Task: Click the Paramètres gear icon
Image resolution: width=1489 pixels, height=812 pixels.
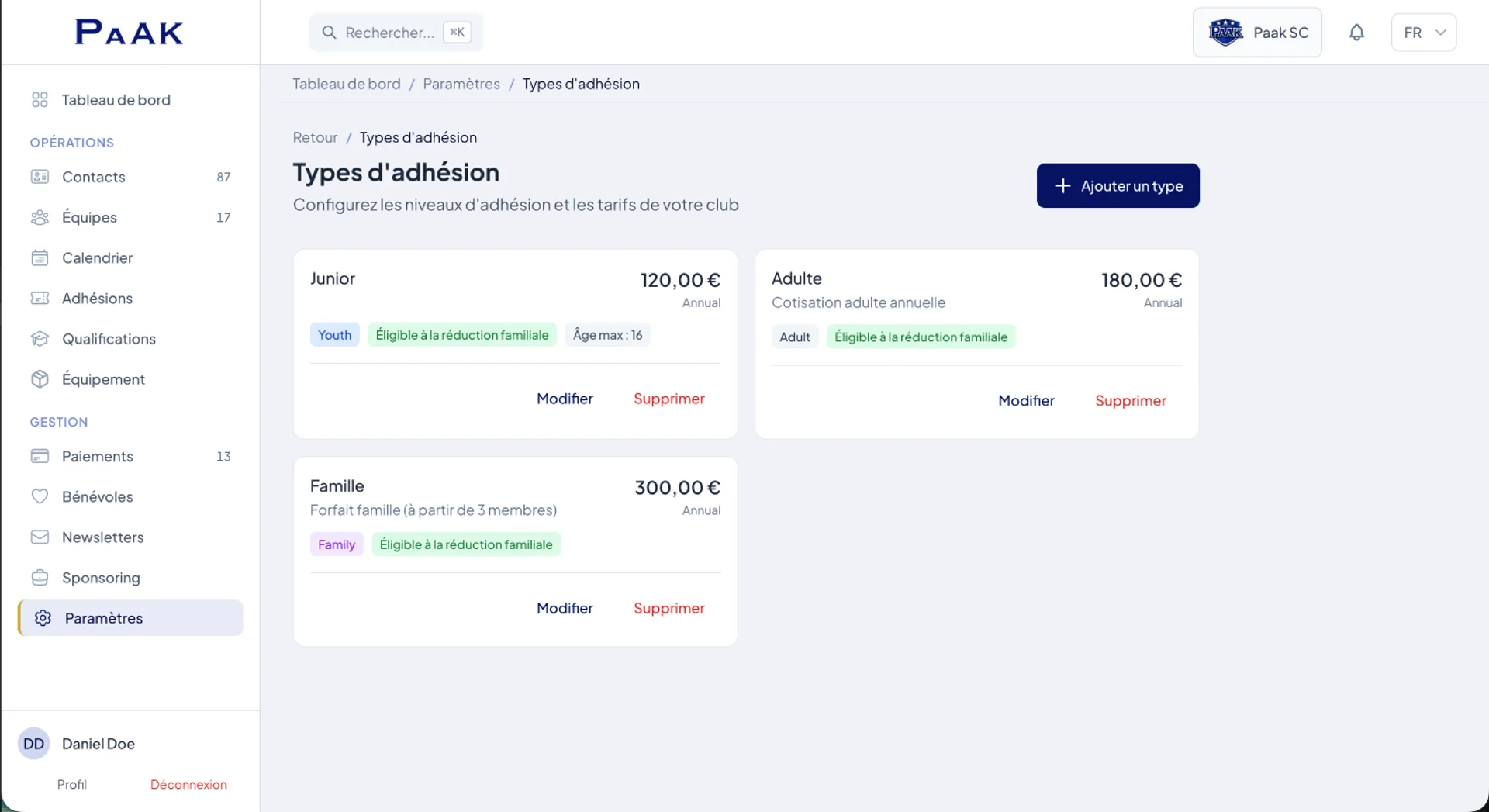Action: click(43, 617)
